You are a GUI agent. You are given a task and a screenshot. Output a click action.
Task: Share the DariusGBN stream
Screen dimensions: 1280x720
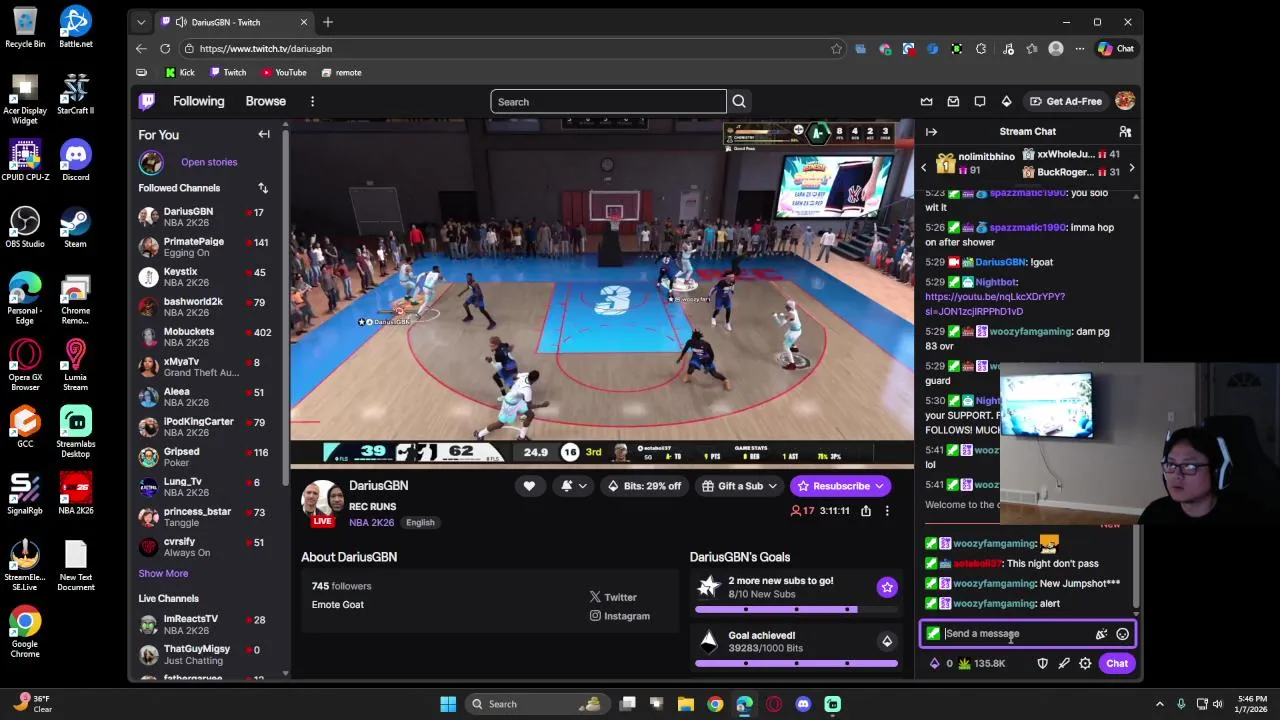tap(866, 511)
